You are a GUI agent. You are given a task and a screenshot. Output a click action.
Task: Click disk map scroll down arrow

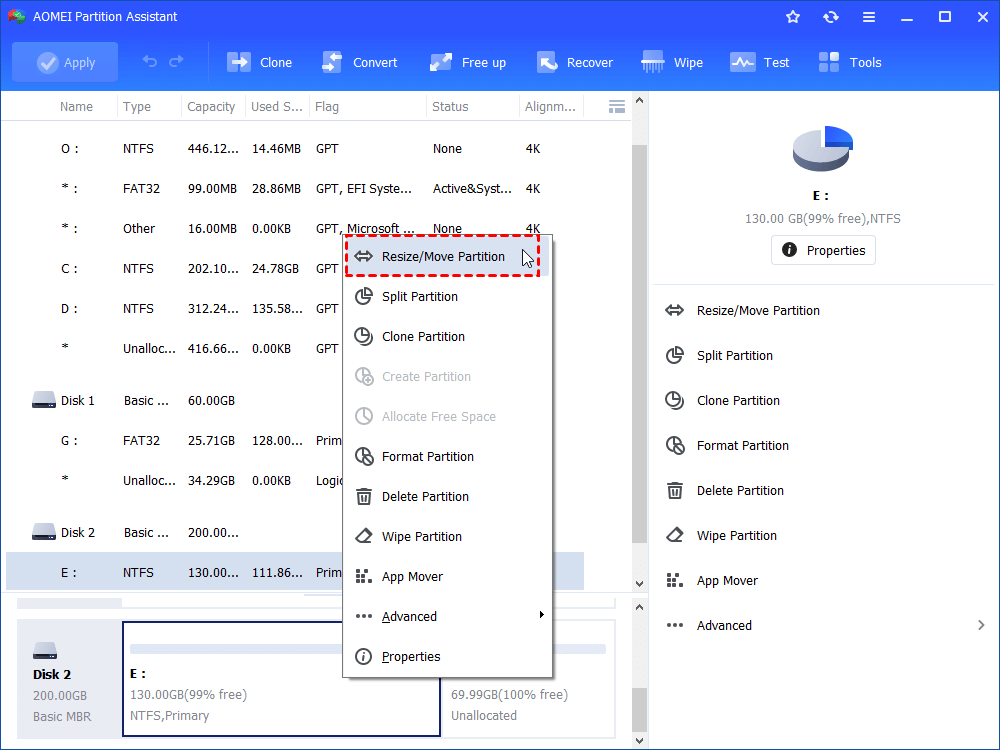point(639,740)
